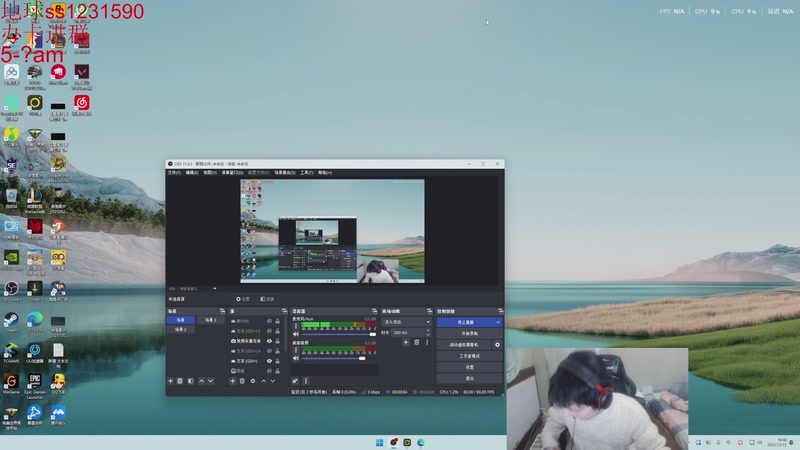Open virtual camera settings gear
800x450 pixels.
click(497, 345)
